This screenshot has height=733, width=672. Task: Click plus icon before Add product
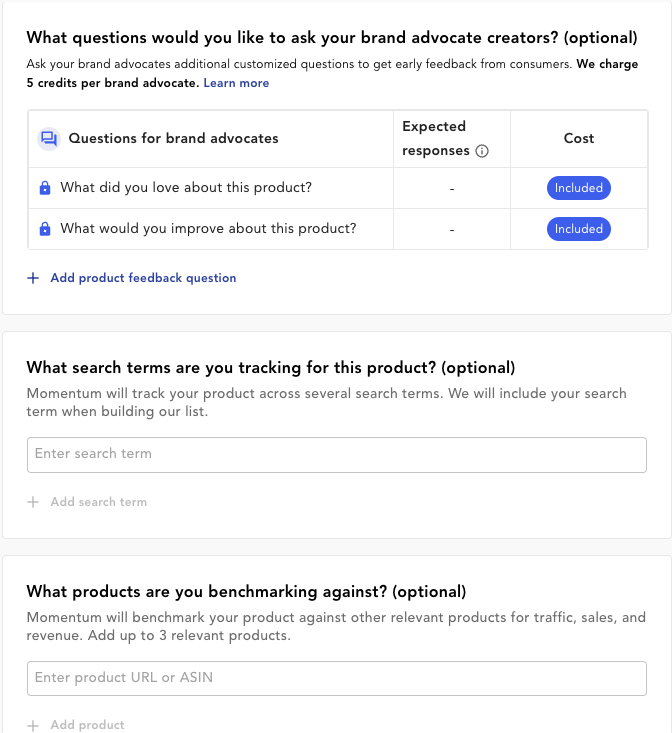point(33,726)
